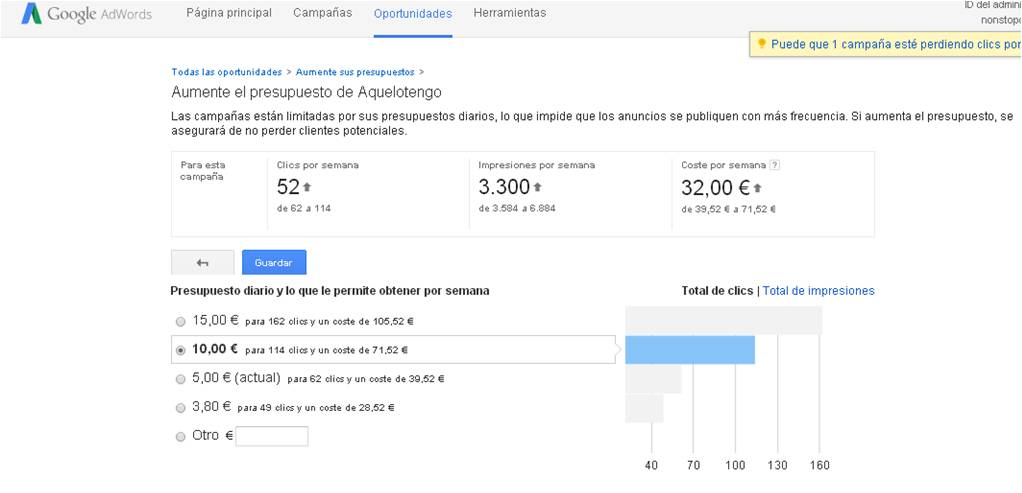Select the 10,00 € daily budget option
1022x493 pixels.
181,350
